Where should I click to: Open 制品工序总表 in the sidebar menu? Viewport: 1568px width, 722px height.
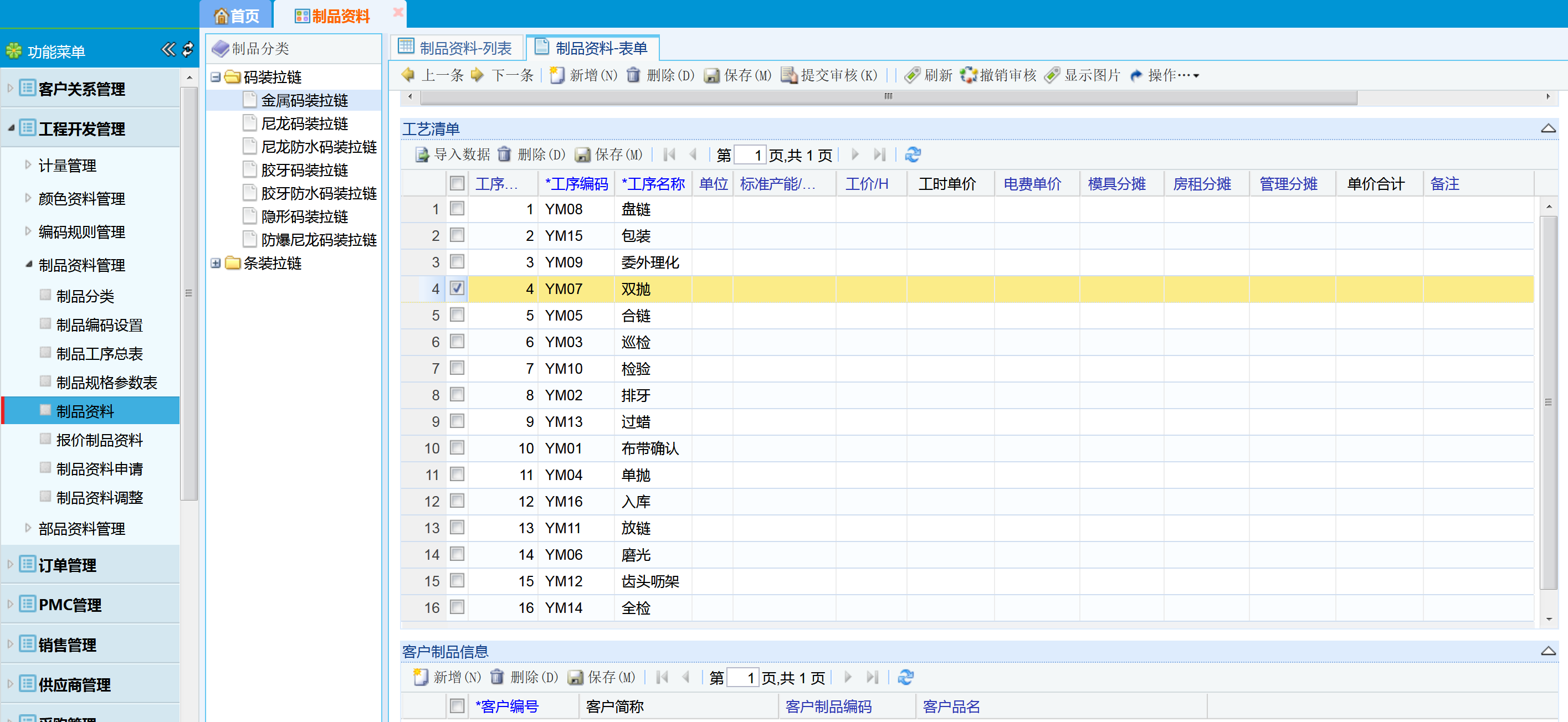[x=99, y=353]
